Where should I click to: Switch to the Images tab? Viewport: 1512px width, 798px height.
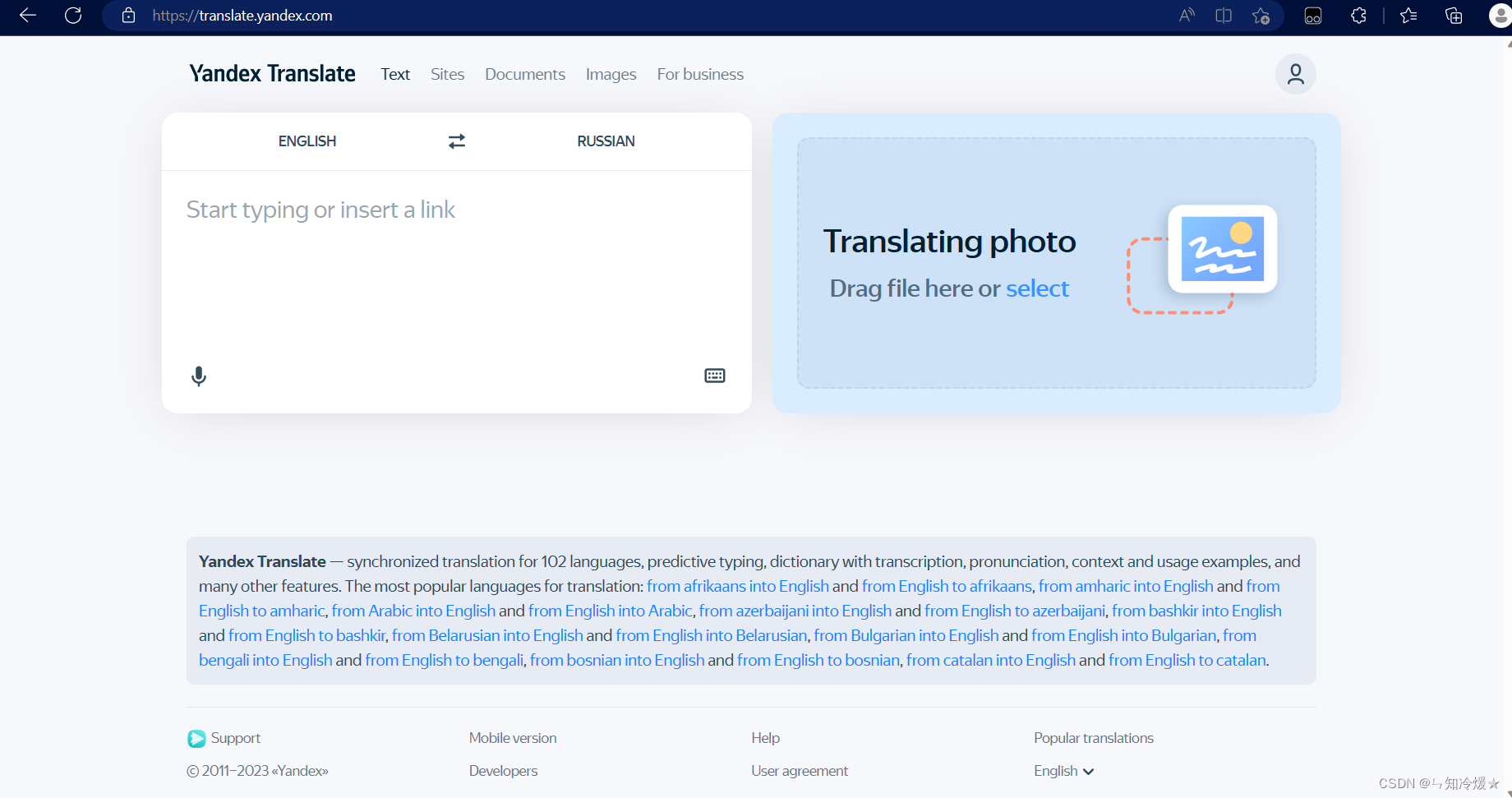click(611, 74)
